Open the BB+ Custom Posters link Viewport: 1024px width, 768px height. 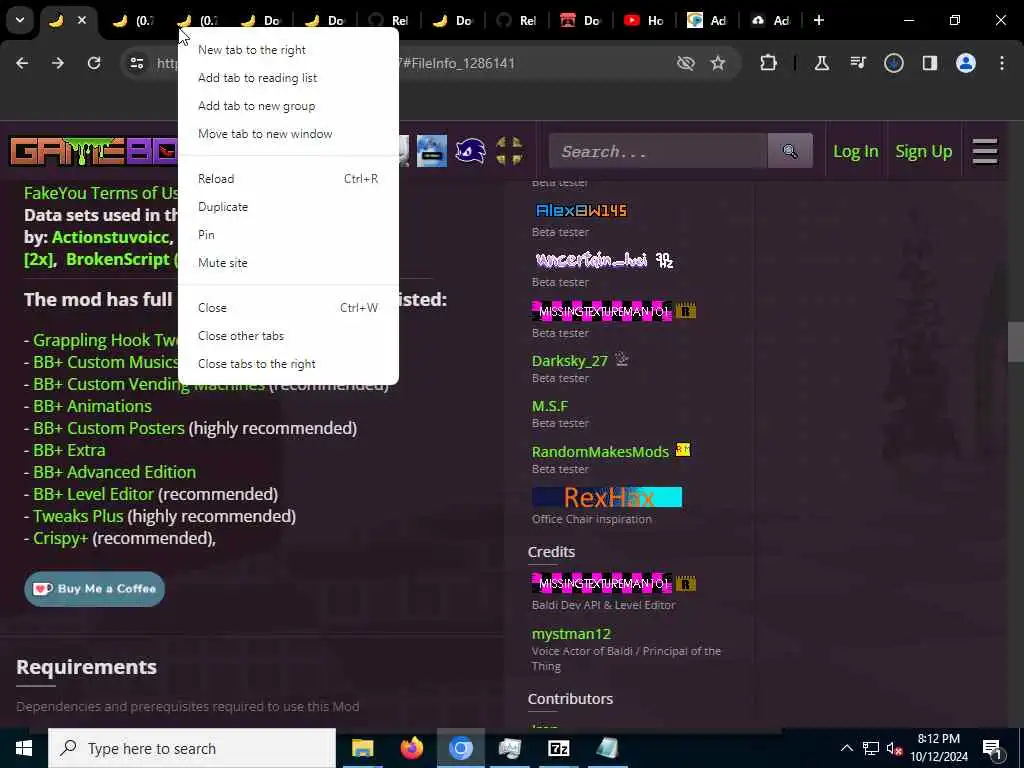click(x=109, y=428)
